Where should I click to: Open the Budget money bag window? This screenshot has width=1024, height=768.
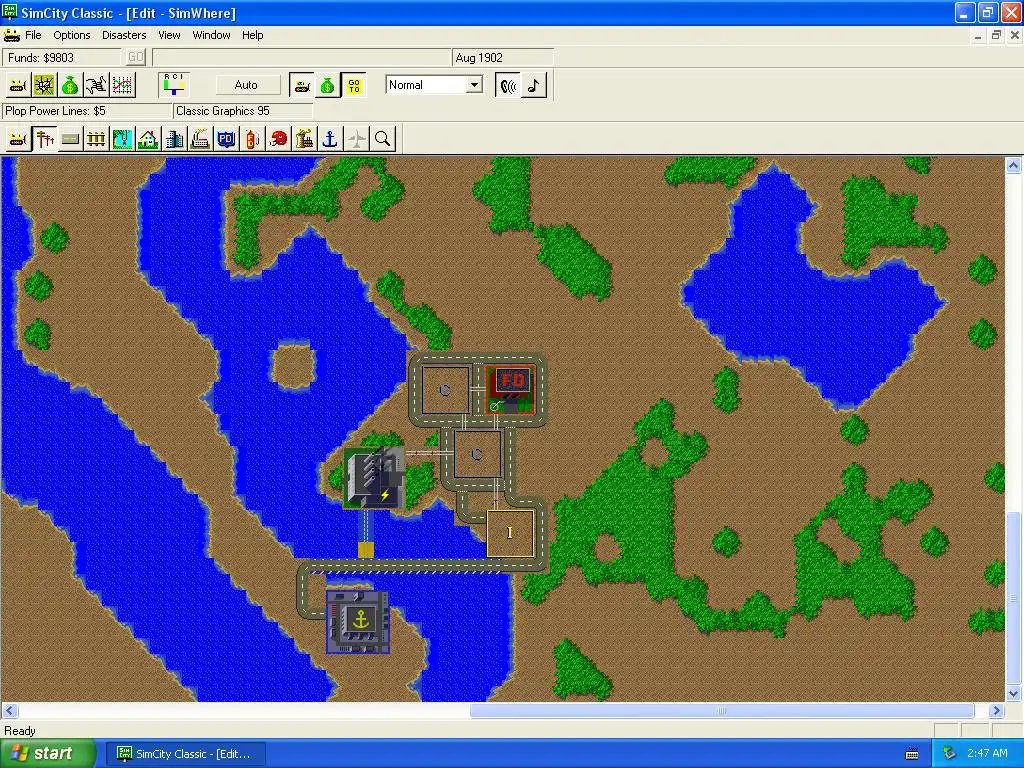(70, 86)
